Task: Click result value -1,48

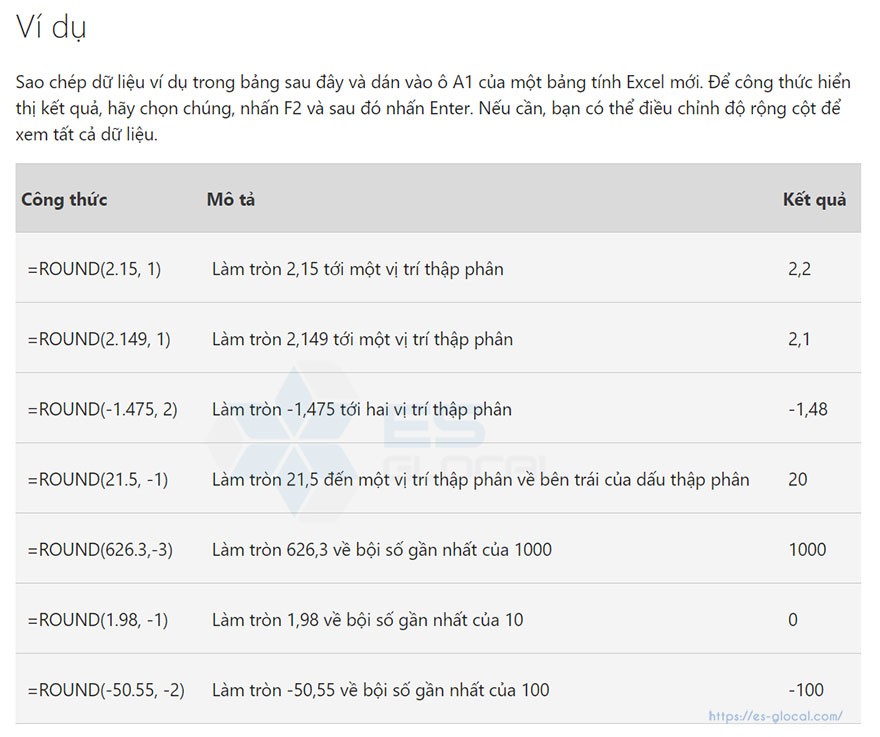Action: [808, 409]
